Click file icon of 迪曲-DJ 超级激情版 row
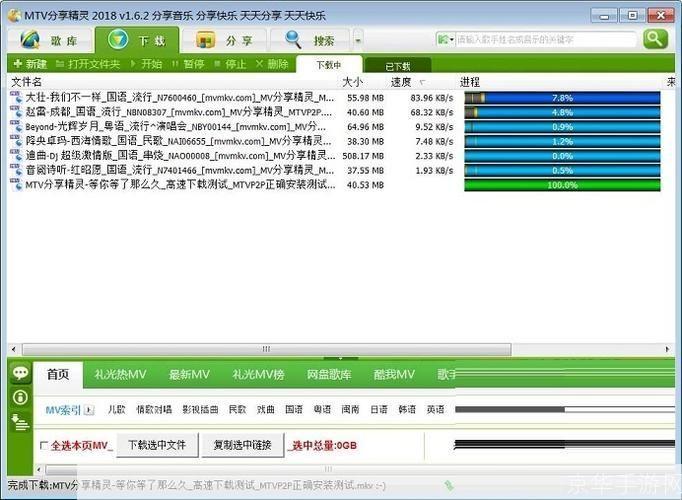This screenshot has width=682, height=500. tap(16, 155)
